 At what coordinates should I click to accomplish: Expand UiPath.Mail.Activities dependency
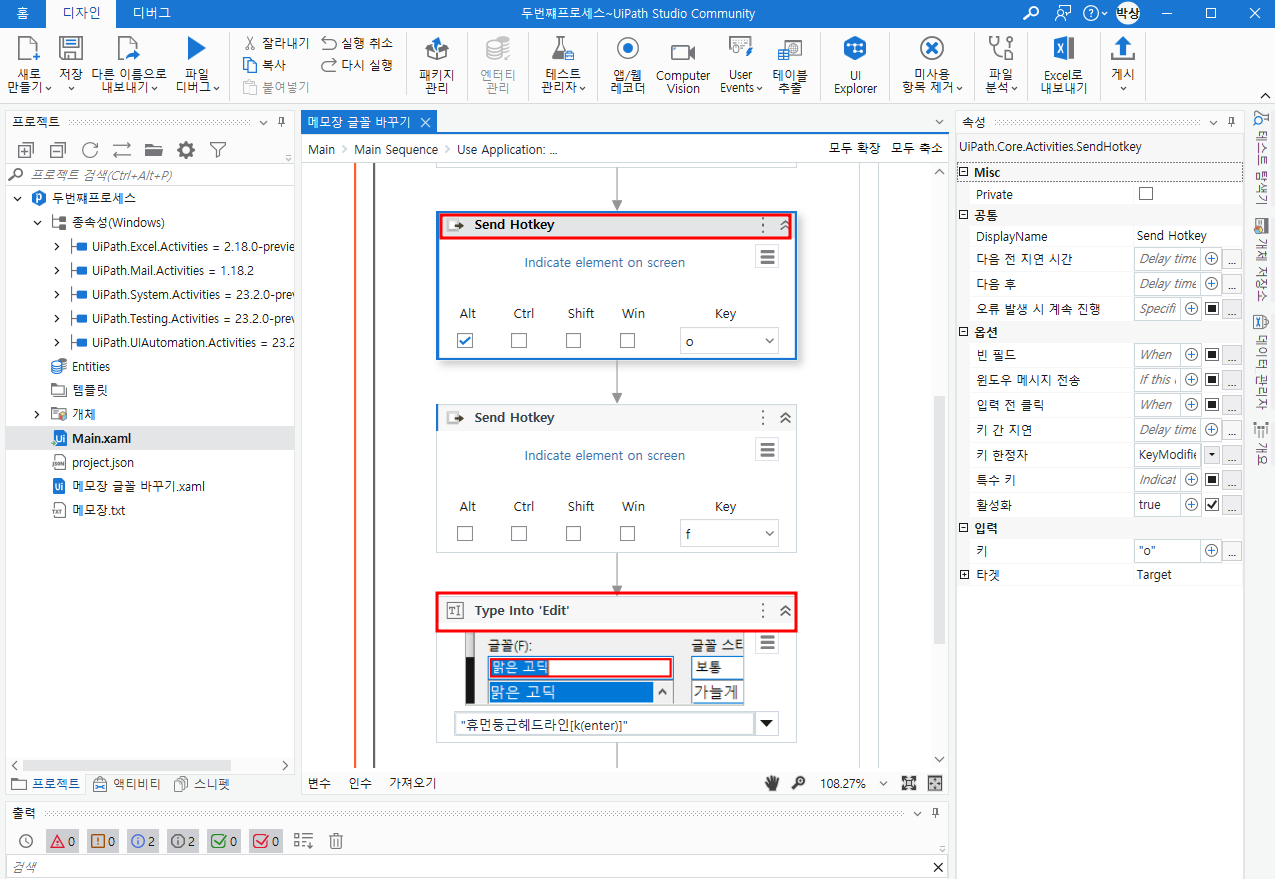[x=56, y=270]
